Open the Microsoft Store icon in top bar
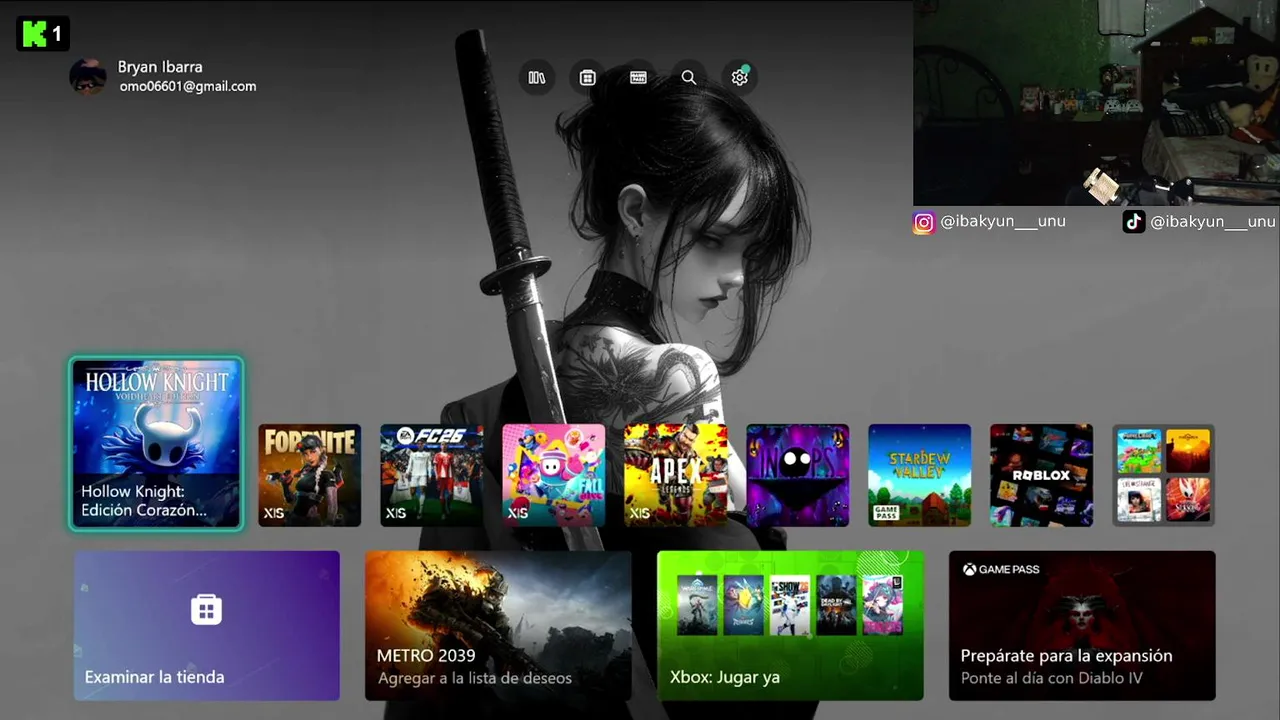Screen dimensions: 1280x720 588,77
